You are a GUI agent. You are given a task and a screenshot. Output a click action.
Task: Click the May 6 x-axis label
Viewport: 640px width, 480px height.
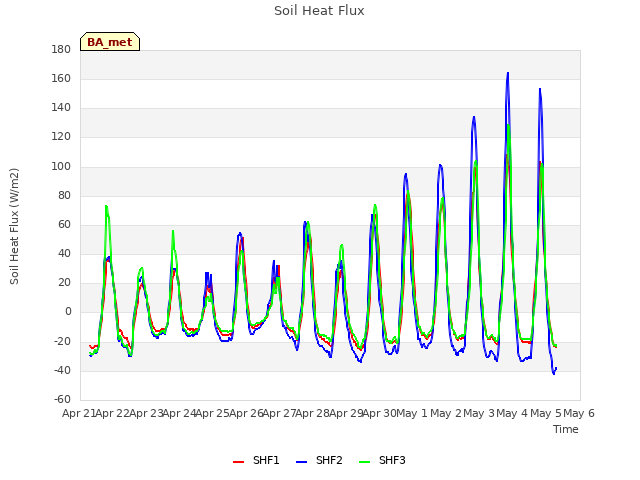point(579,413)
